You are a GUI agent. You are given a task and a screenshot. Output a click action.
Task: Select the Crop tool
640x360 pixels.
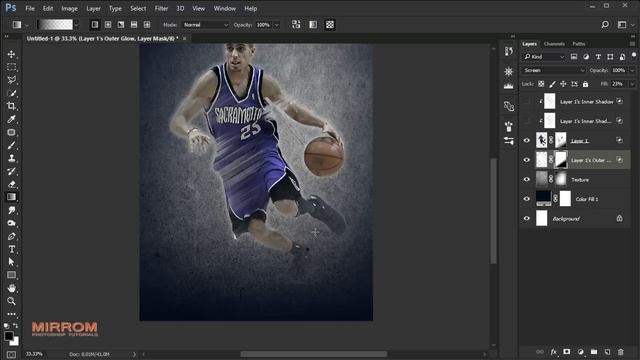pos(11,106)
